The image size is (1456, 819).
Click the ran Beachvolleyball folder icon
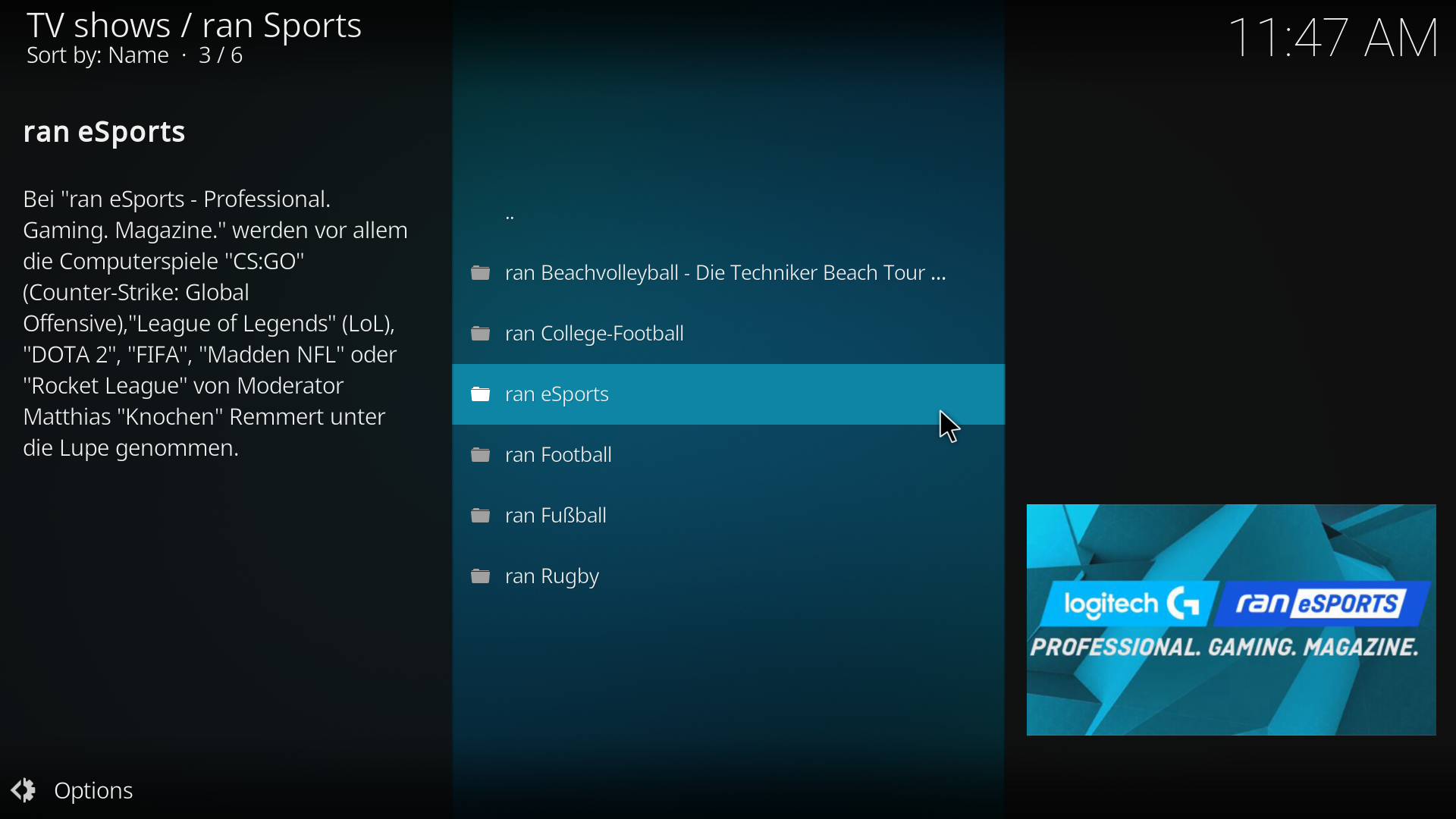coord(481,274)
